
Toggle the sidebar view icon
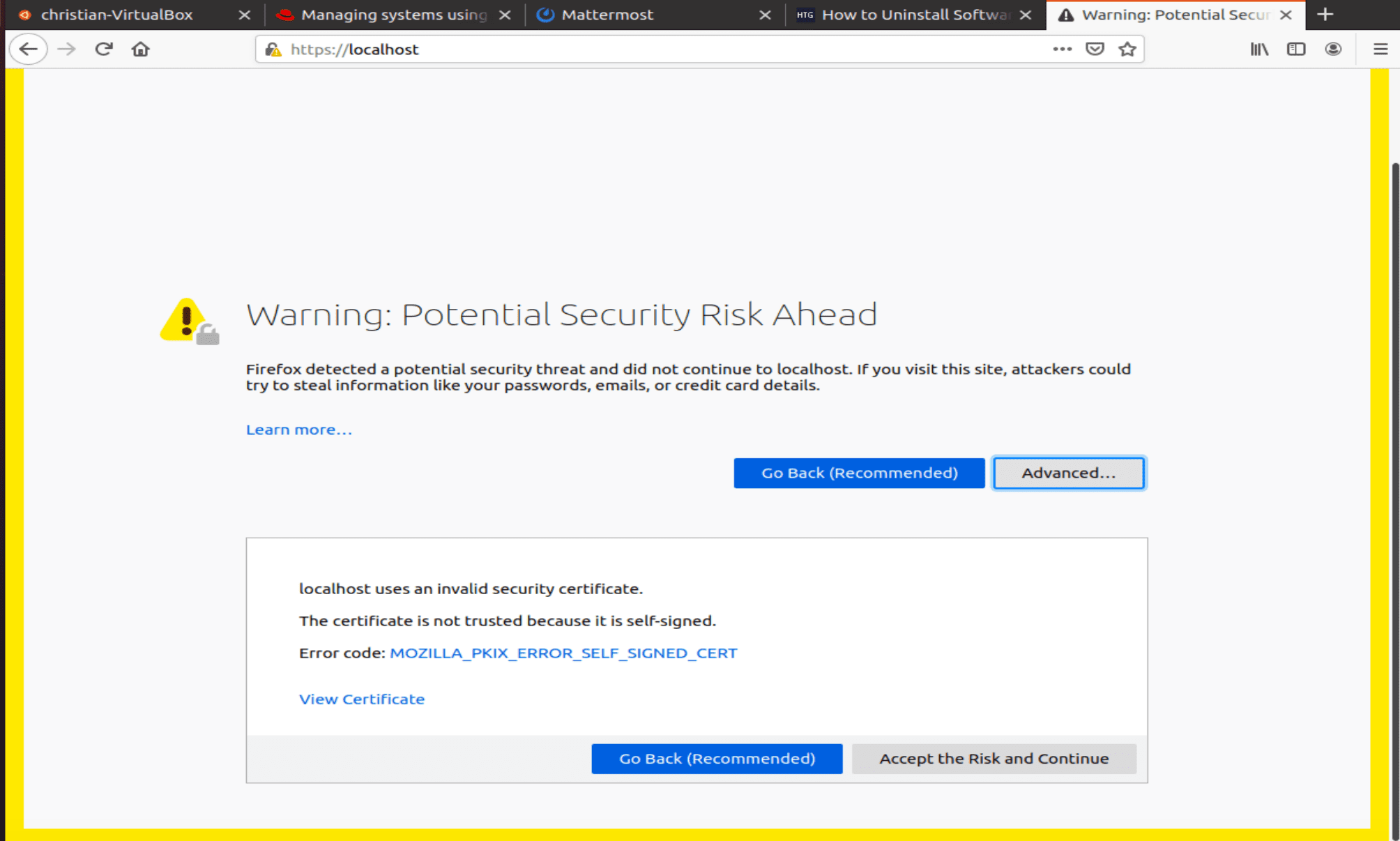click(x=1296, y=50)
